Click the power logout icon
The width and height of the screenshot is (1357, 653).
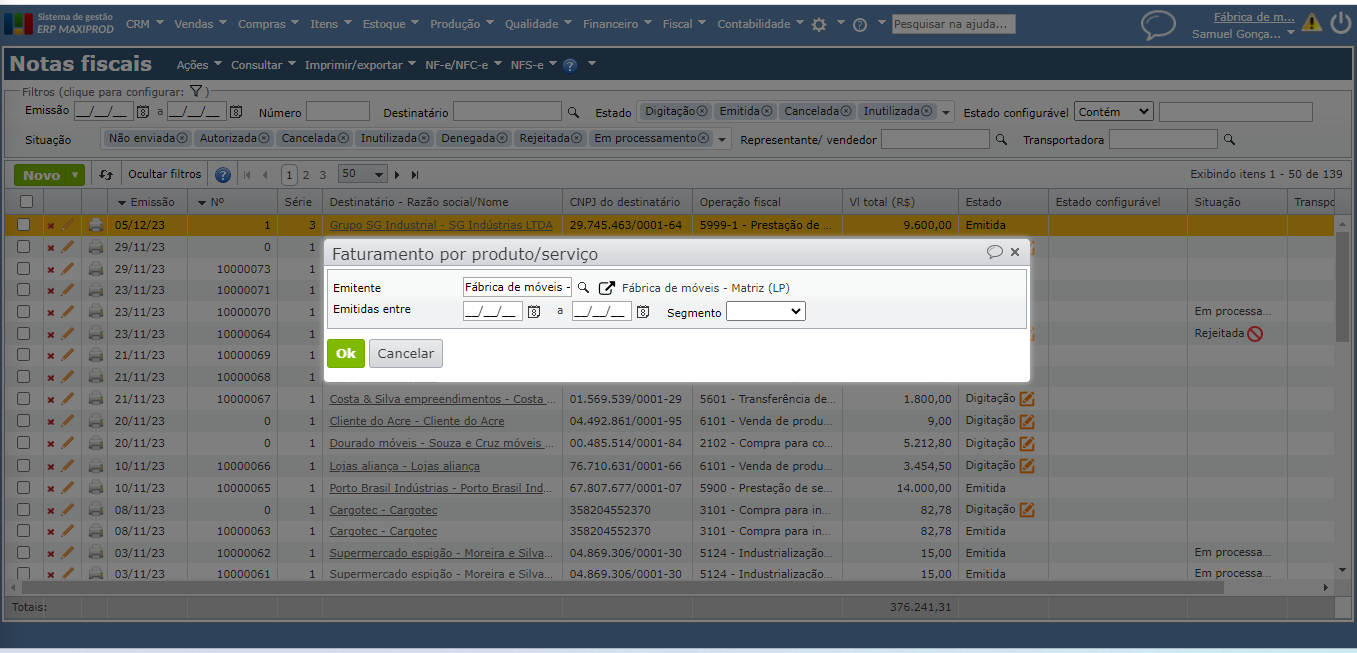(x=1341, y=23)
